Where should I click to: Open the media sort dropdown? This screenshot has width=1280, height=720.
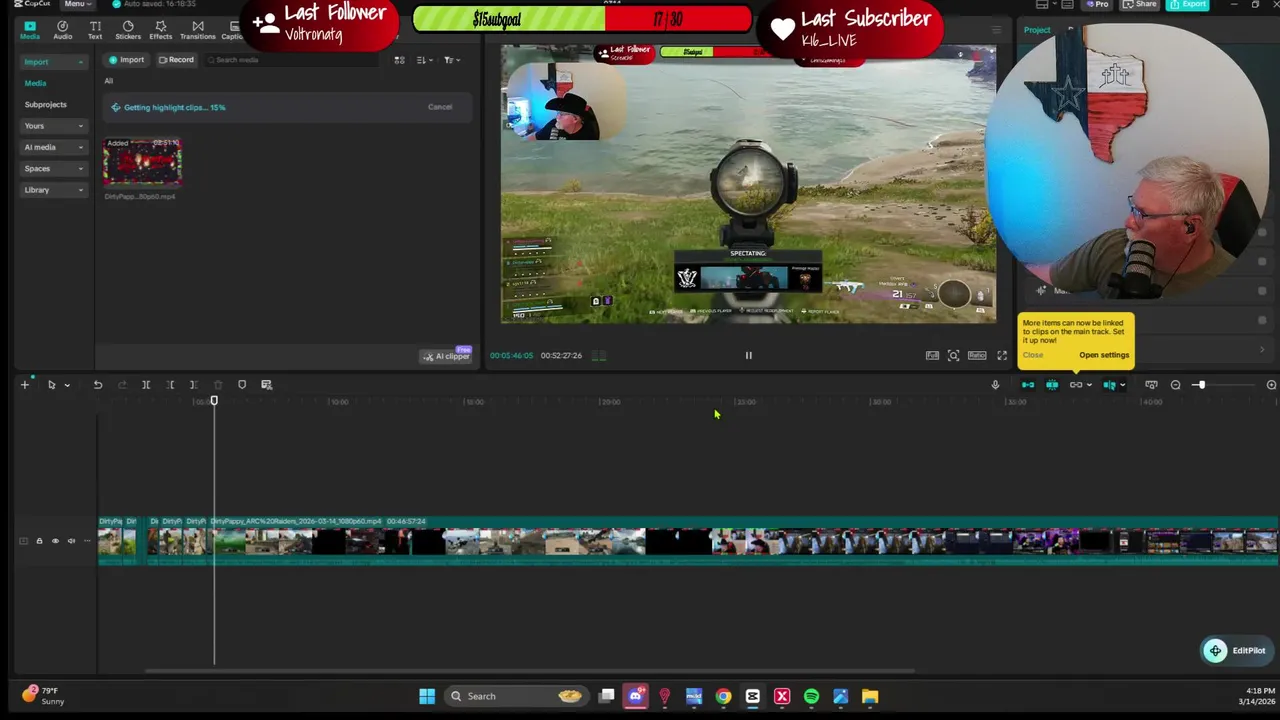pos(424,60)
